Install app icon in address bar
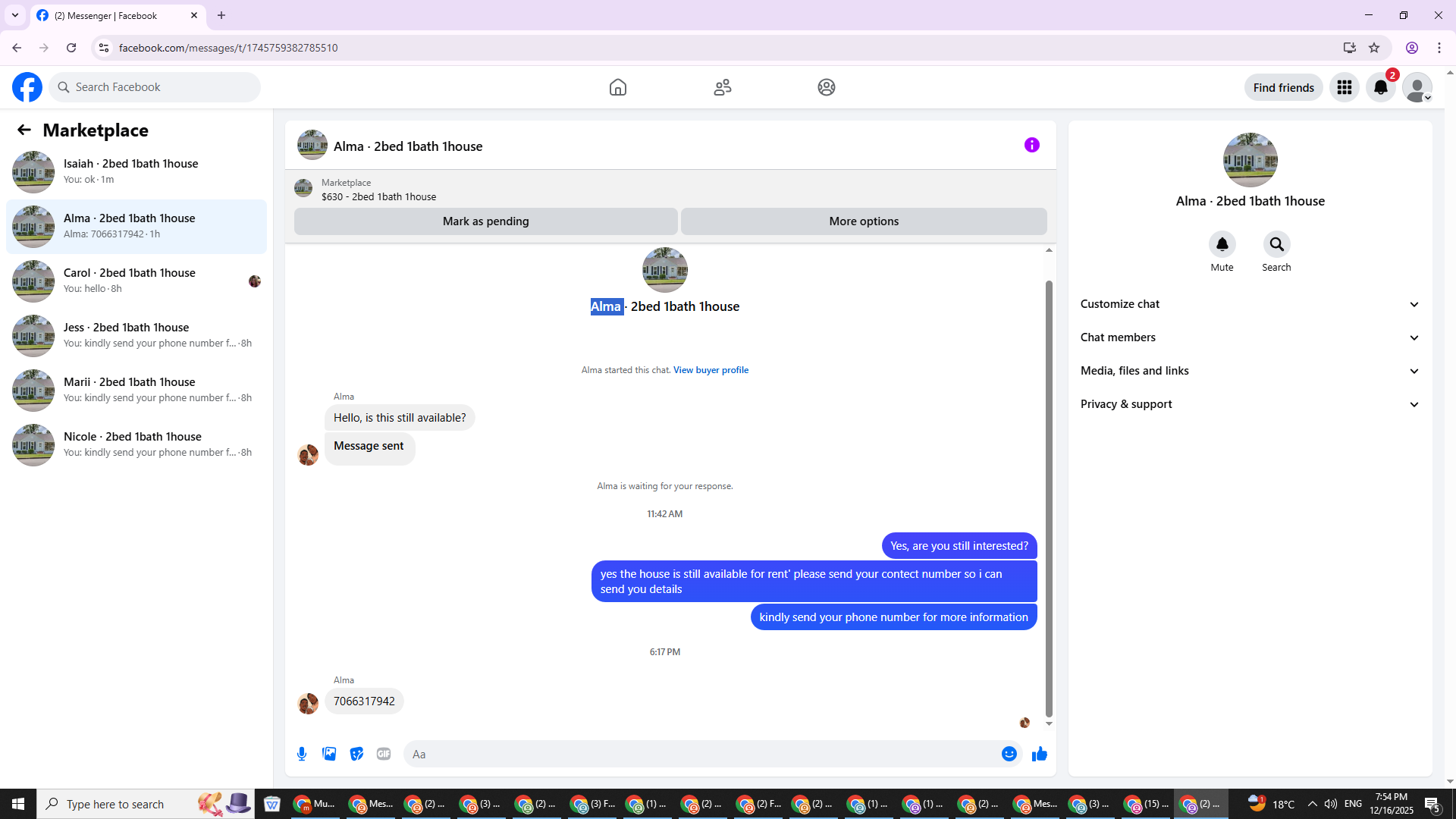This screenshot has height=819, width=1456. (x=1349, y=48)
